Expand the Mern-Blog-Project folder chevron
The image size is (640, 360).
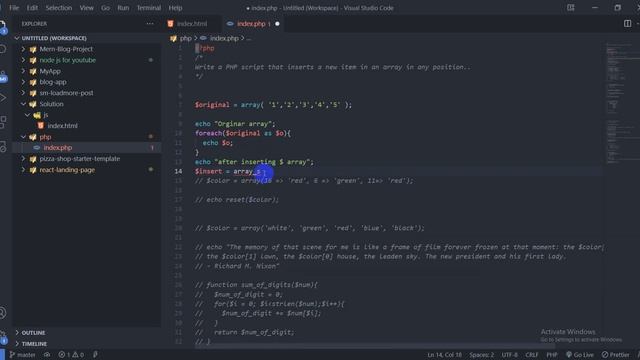pyautogui.click(x=23, y=49)
